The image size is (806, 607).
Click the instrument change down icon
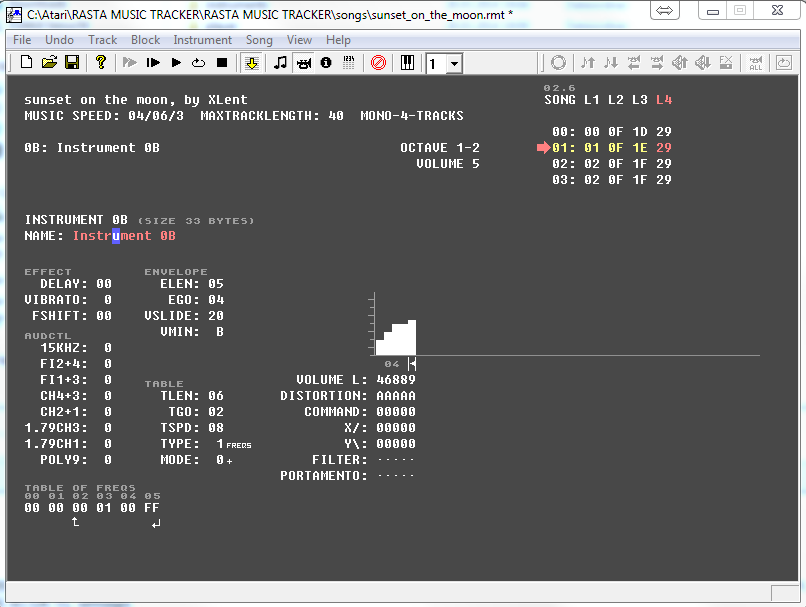click(656, 63)
